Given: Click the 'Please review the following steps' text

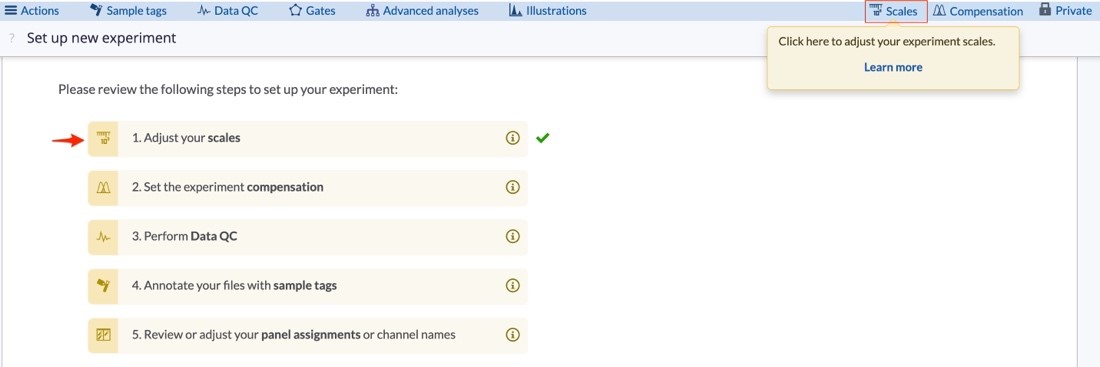Looking at the screenshot, I should (228, 90).
